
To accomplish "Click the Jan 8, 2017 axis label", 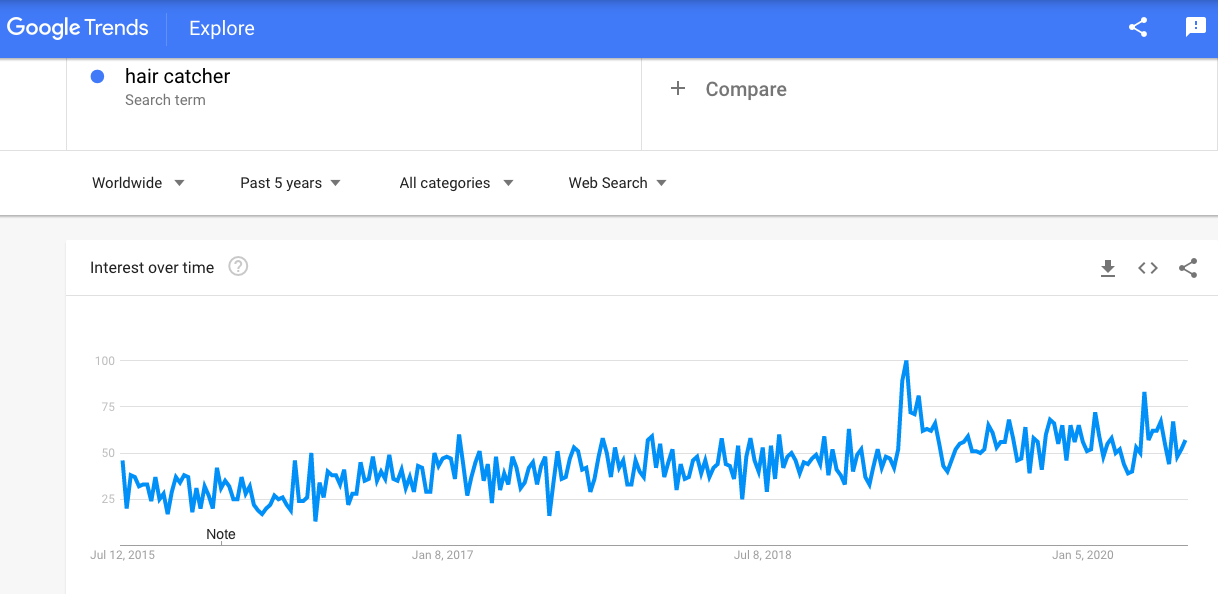I will [x=442, y=555].
